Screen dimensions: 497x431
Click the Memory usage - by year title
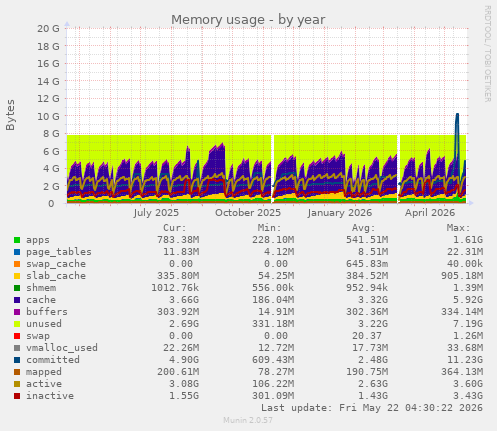(x=248, y=20)
